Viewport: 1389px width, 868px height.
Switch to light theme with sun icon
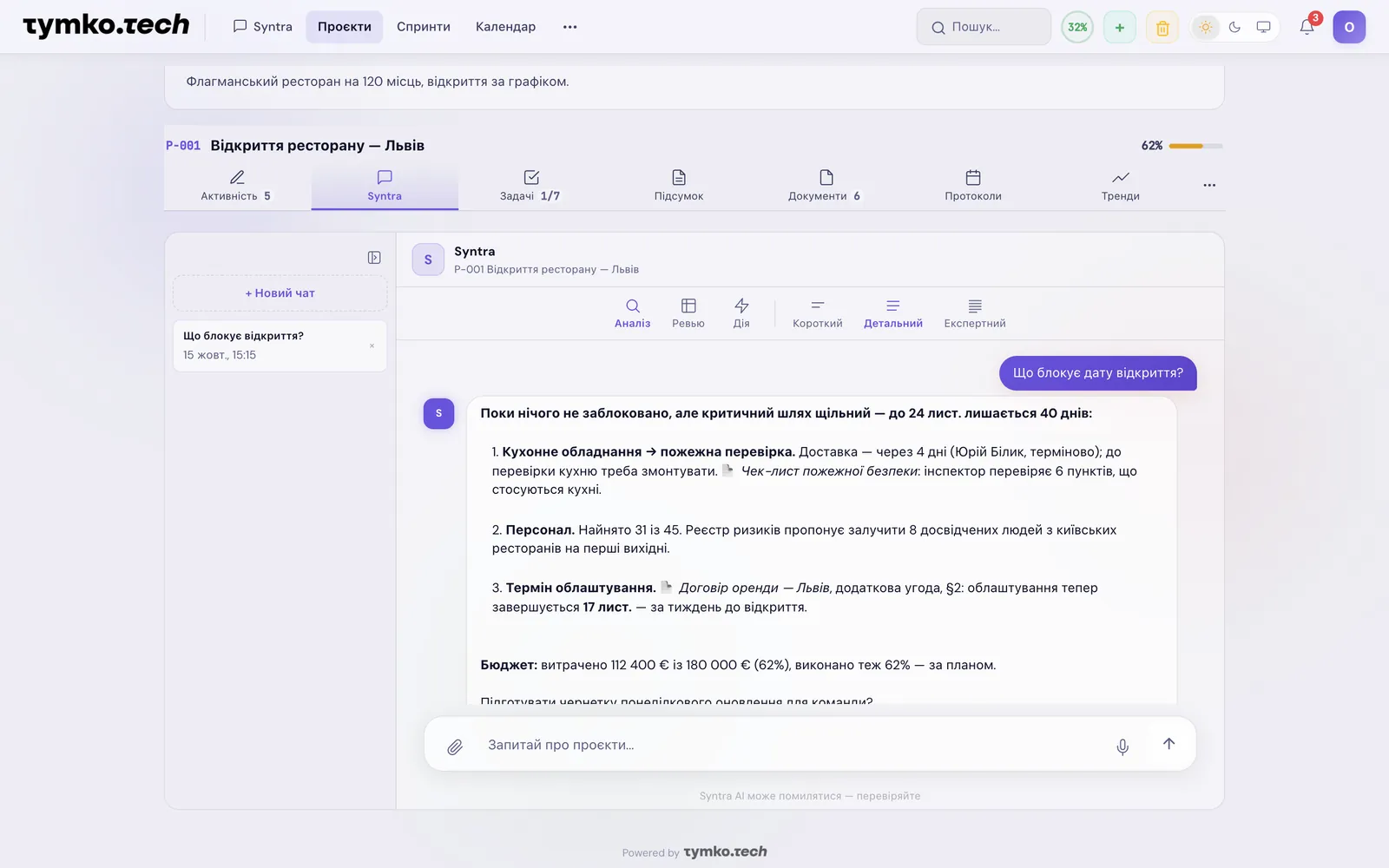point(1206,27)
